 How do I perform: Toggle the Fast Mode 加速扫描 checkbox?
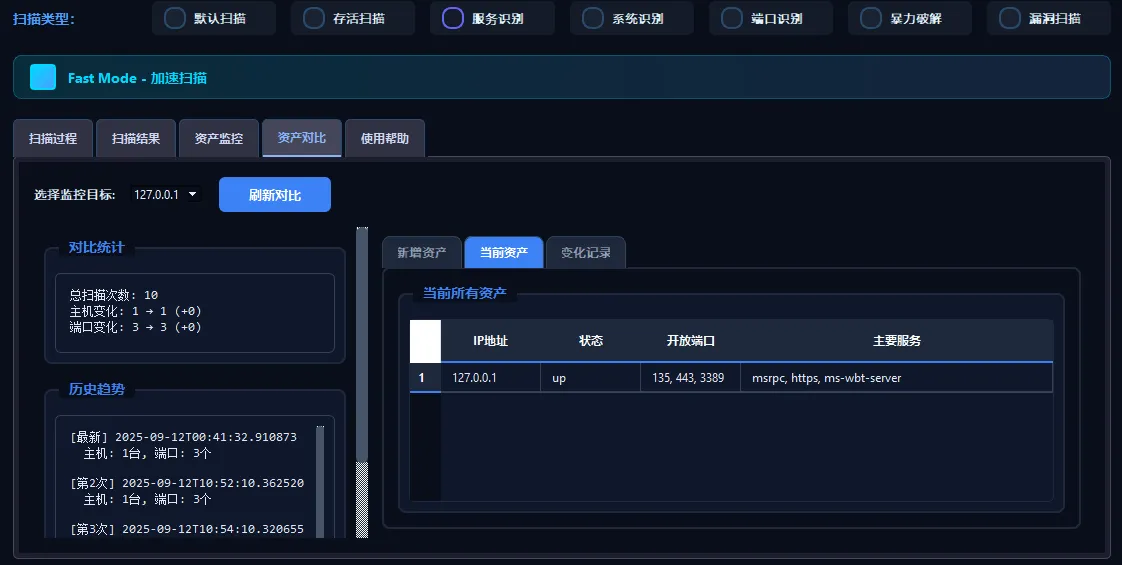(x=43, y=77)
